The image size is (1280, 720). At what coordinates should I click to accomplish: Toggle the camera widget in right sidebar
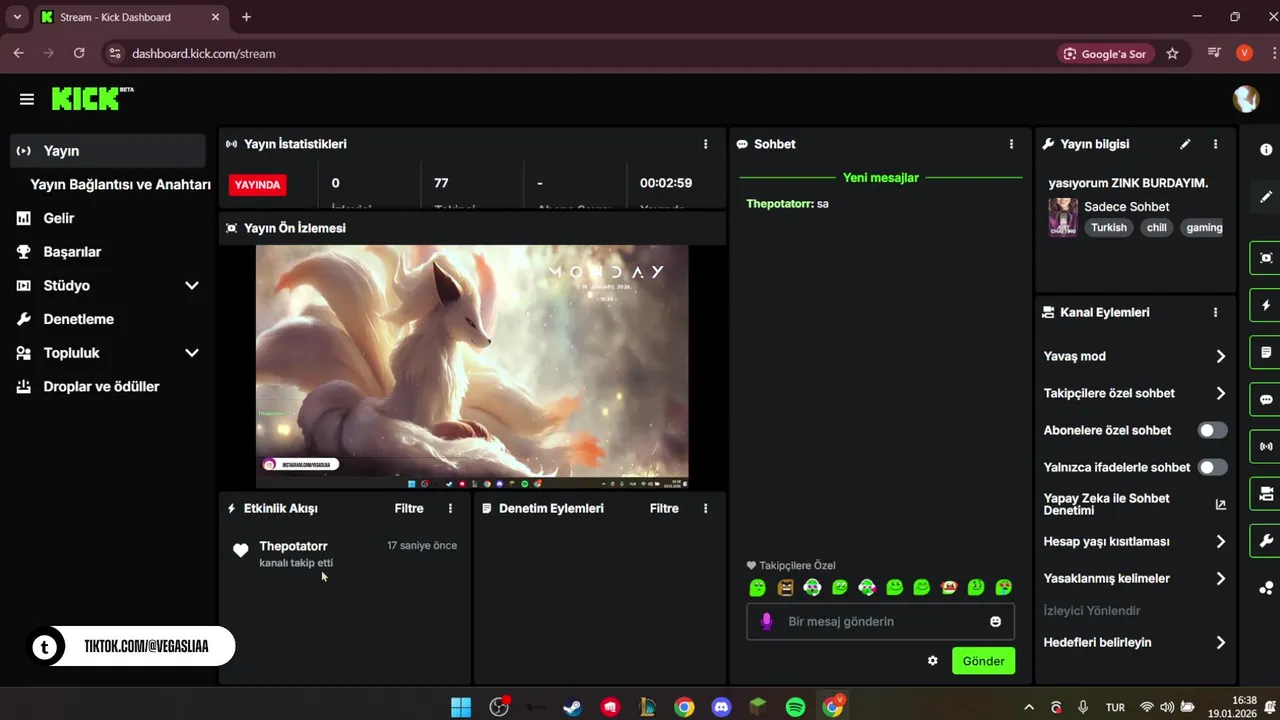click(1266, 493)
